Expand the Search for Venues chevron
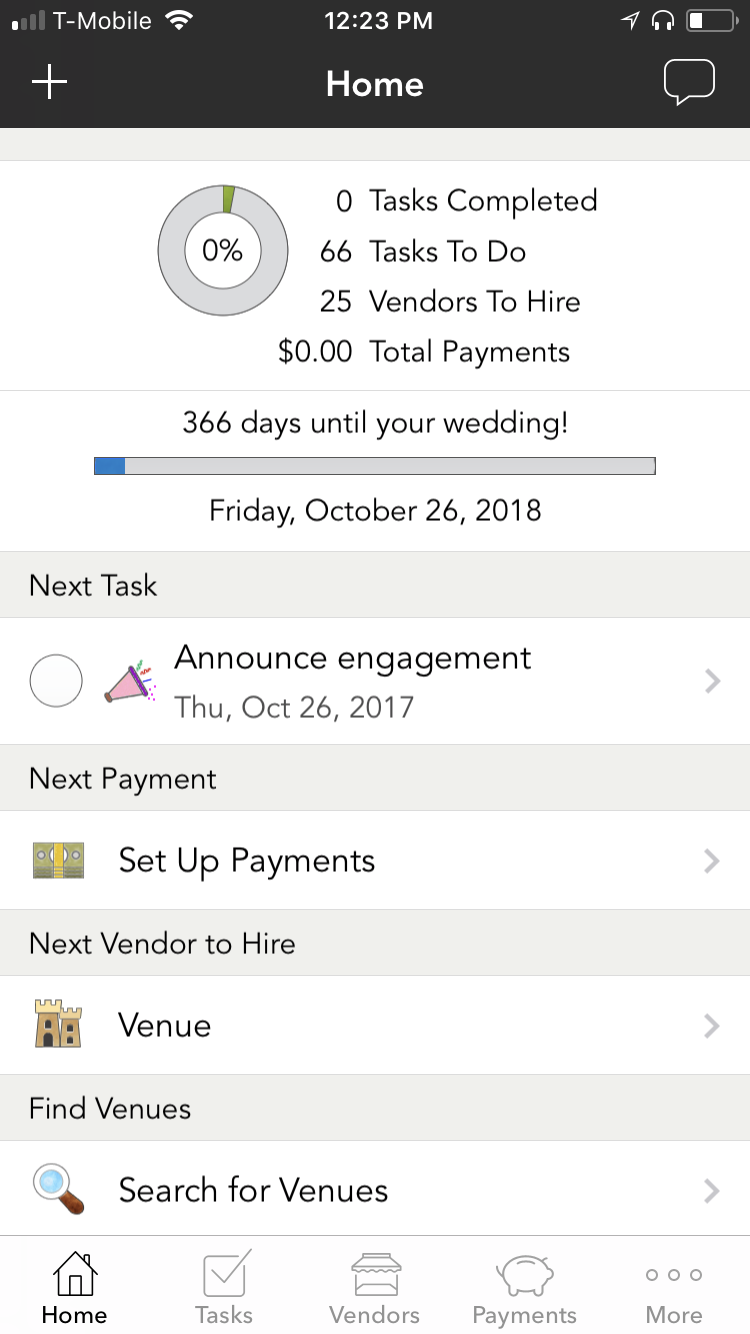 click(712, 1190)
